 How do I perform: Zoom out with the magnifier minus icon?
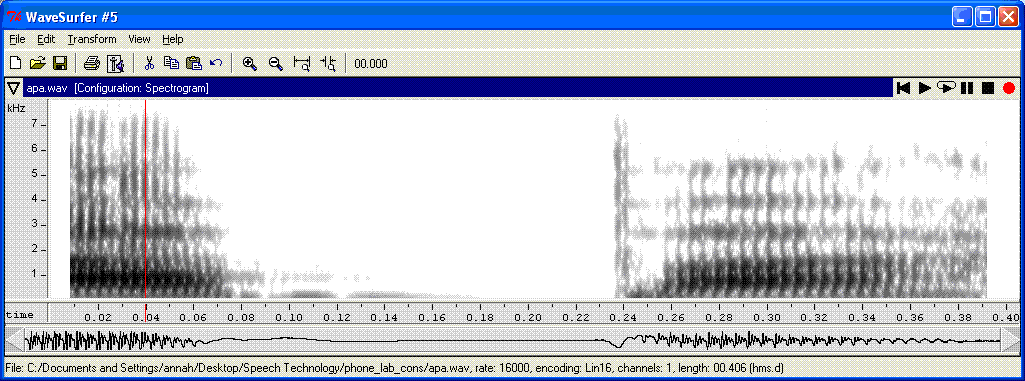(275, 63)
